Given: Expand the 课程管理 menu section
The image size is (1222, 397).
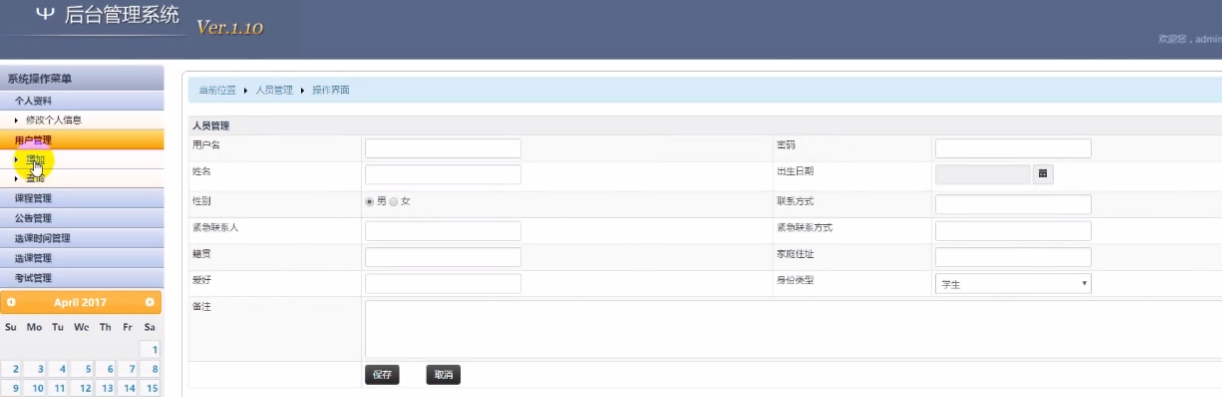Looking at the screenshot, I should coord(82,198).
